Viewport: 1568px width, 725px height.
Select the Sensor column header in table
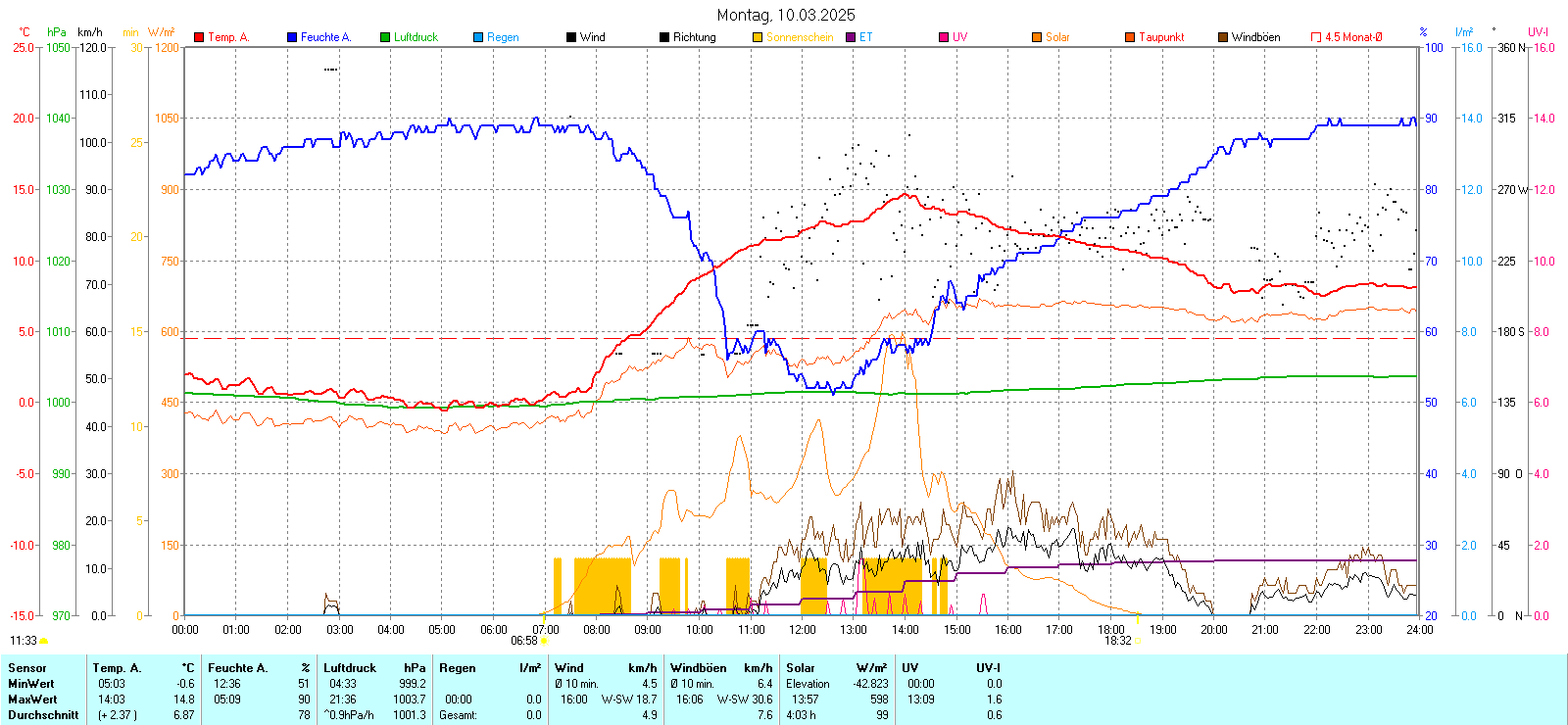(x=27, y=668)
